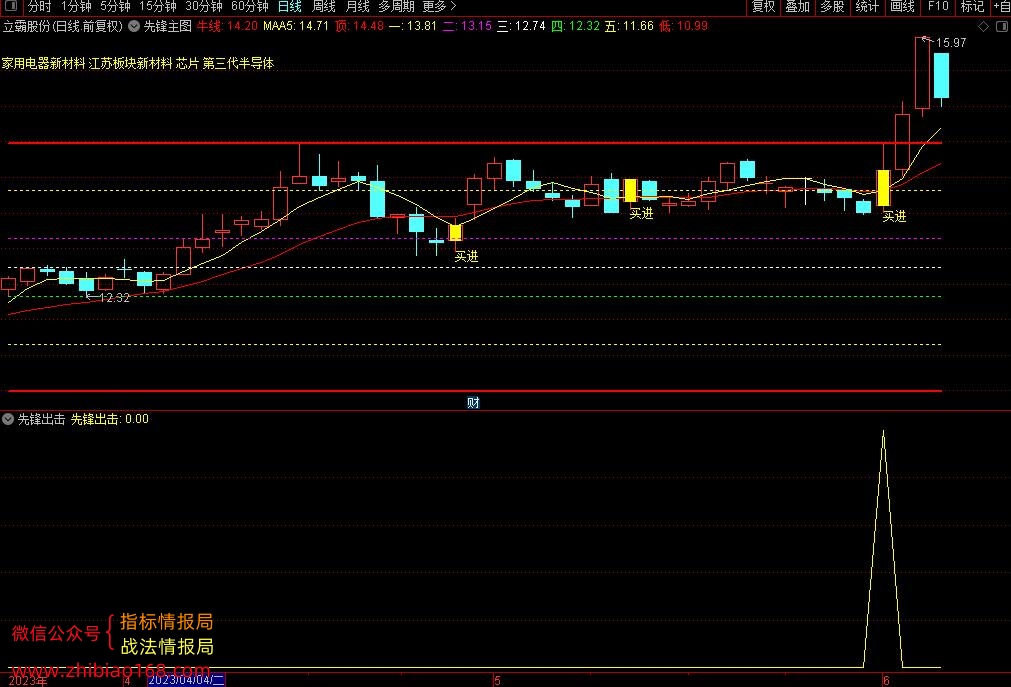
Task: Click the MAA5: 14.71 value
Action: pyautogui.click(x=296, y=26)
